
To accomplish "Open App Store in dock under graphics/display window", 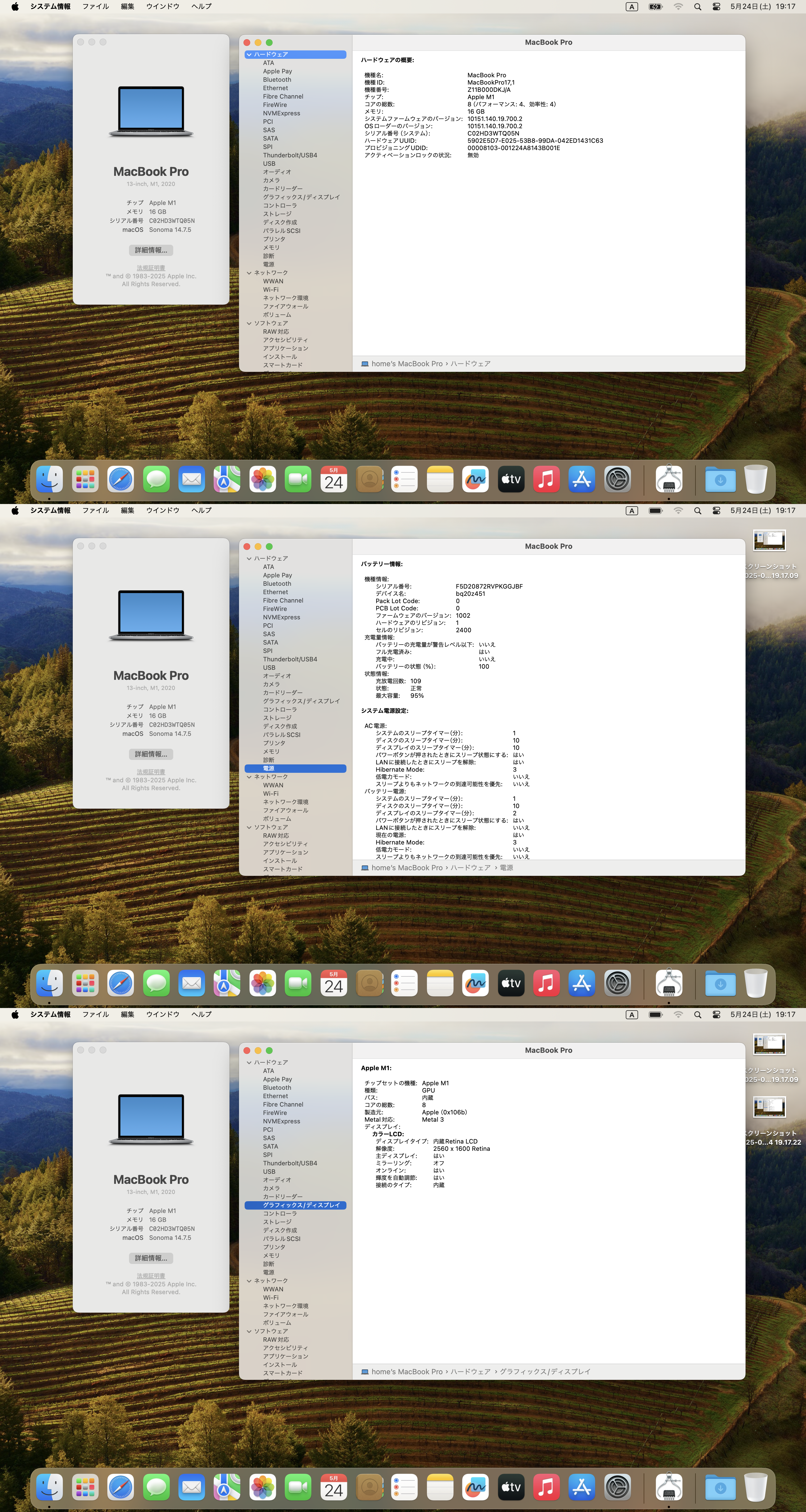I will click(x=582, y=1487).
